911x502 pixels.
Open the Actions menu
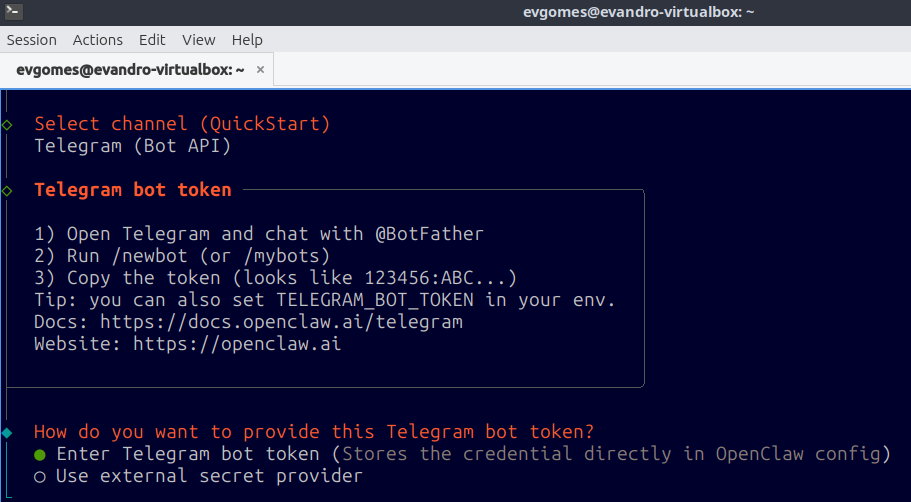click(x=98, y=40)
